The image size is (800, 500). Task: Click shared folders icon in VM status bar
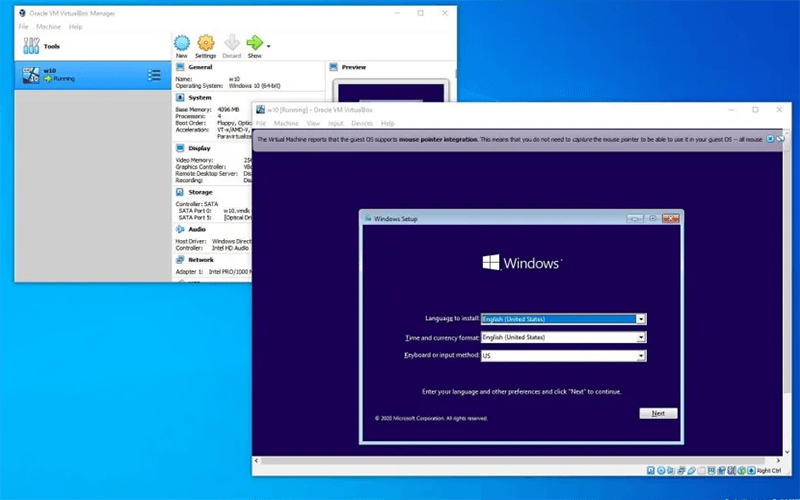pos(702,470)
